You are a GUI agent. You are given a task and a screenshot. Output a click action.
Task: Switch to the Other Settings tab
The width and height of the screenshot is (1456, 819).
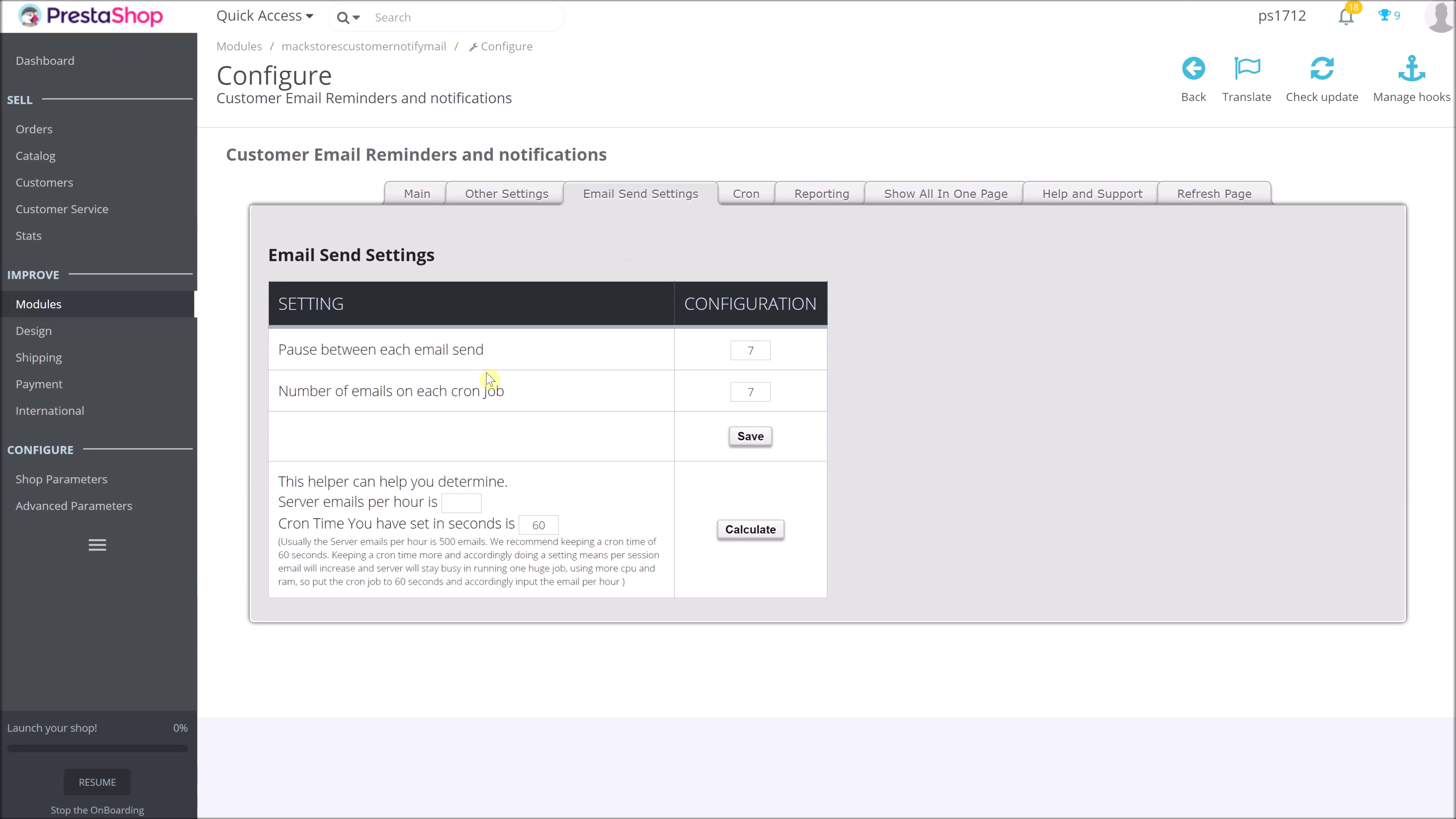tap(507, 194)
